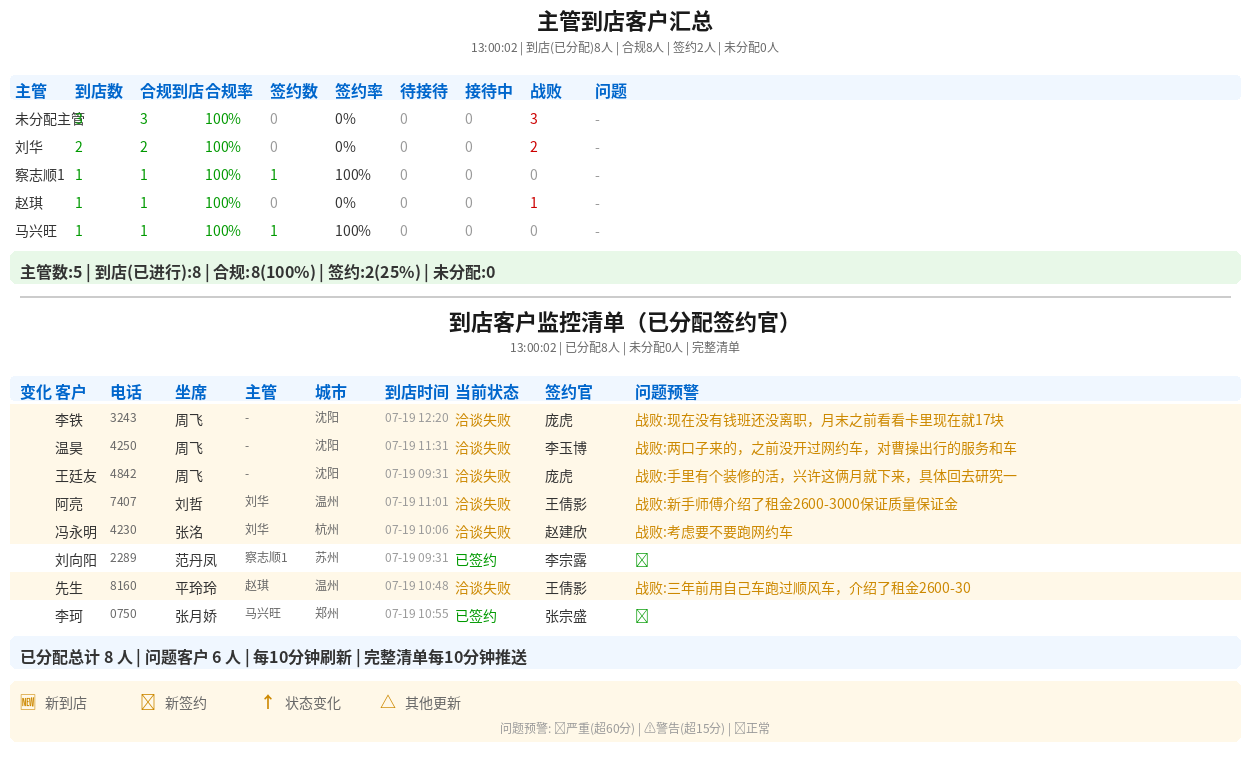
Task: Select the 到店数 column header
Action: (x=99, y=91)
